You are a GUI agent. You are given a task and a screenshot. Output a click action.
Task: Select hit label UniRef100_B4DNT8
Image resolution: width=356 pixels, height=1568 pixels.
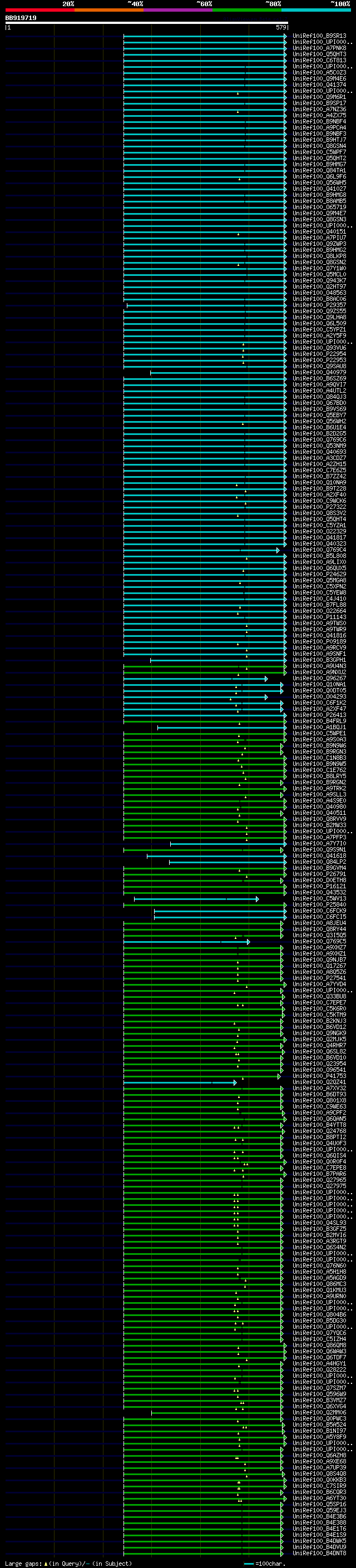click(x=319, y=1553)
